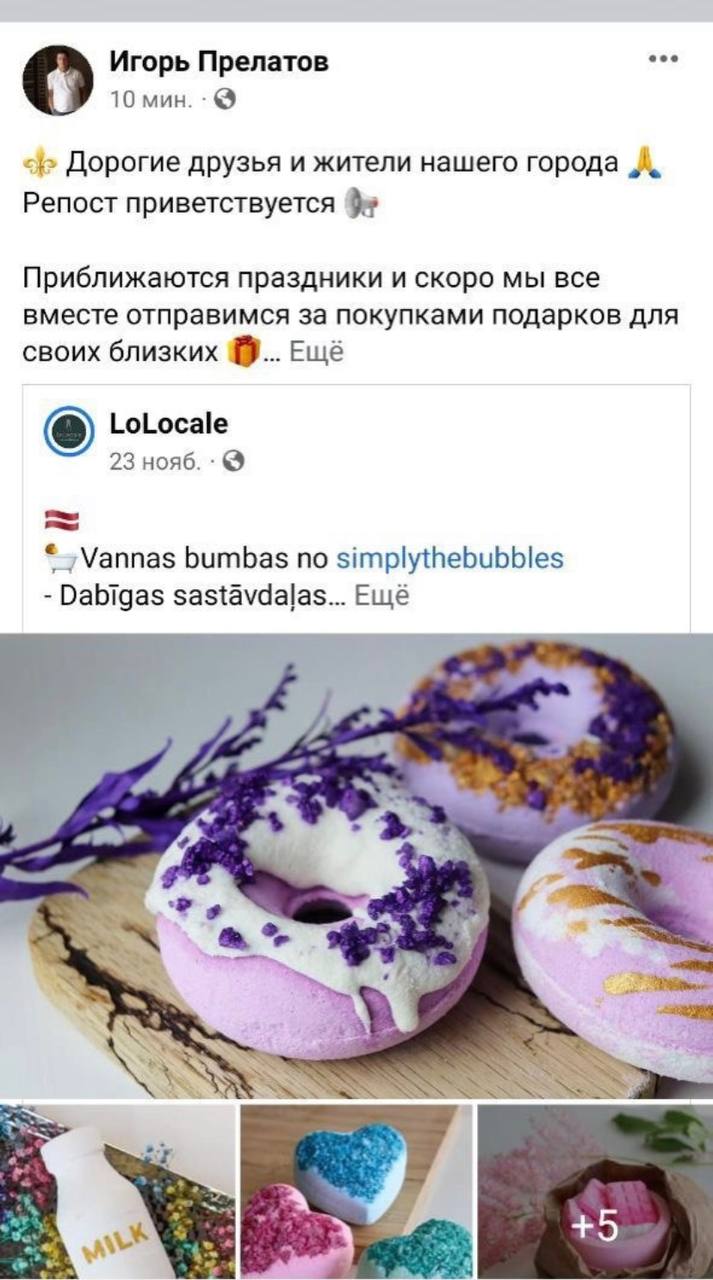Open Игорь Прелатов profile picture
The width and height of the screenshot is (713, 1280).
pos(56,79)
